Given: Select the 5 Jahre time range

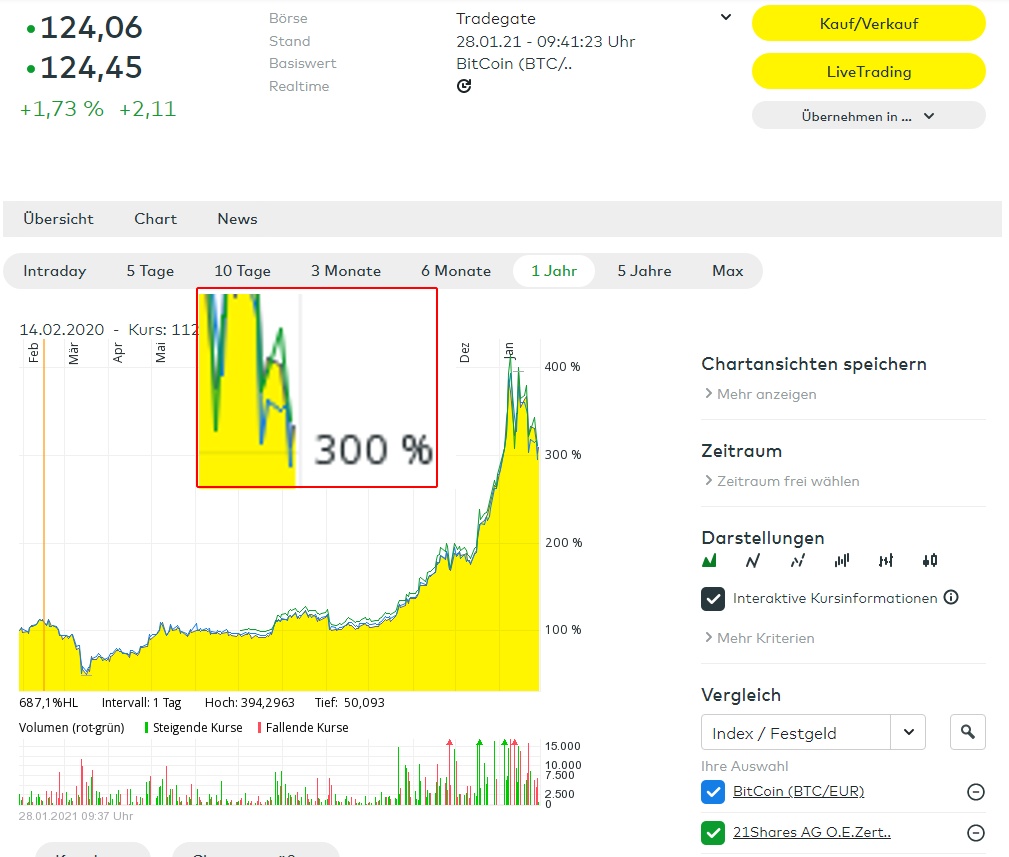Looking at the screenshot, I should [x=643, y=270].
